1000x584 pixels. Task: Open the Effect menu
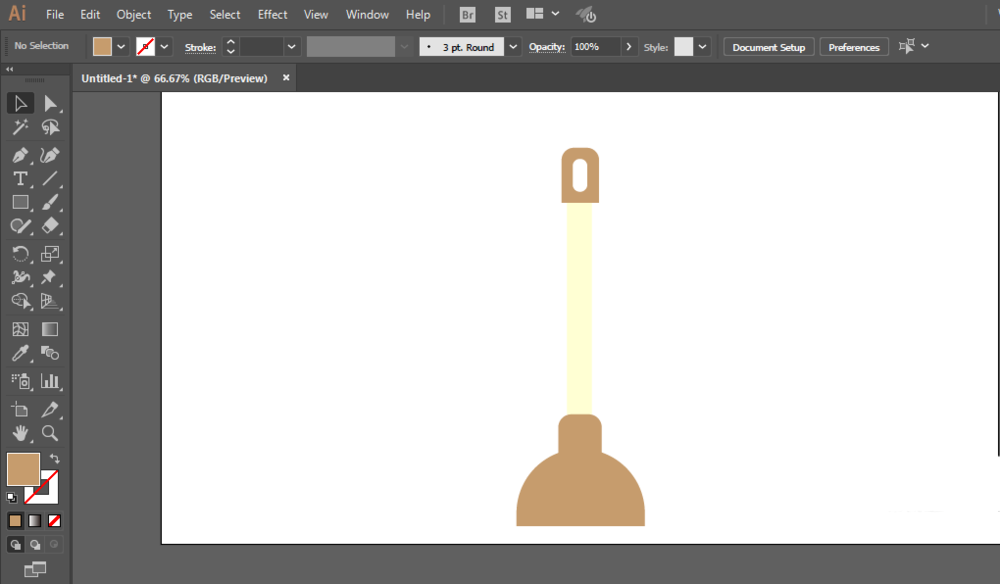pos(272,14)
